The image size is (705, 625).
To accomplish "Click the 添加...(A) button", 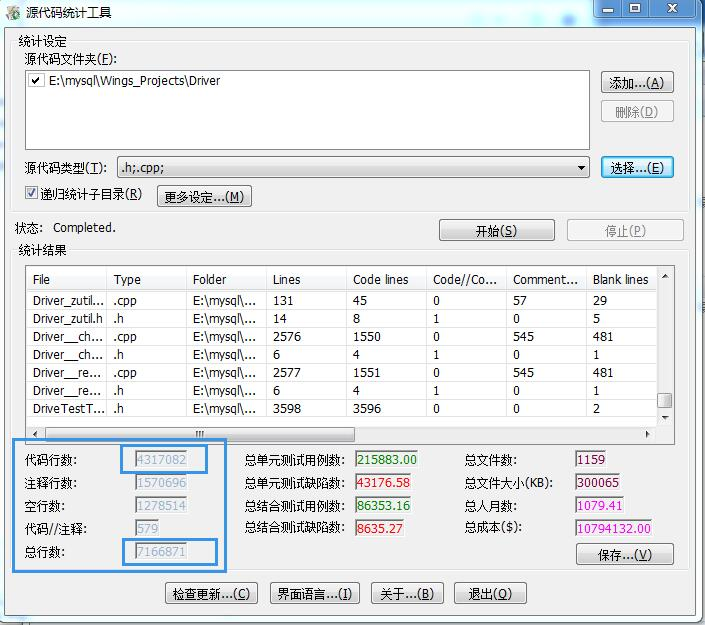I will click(x=637, y=83).
